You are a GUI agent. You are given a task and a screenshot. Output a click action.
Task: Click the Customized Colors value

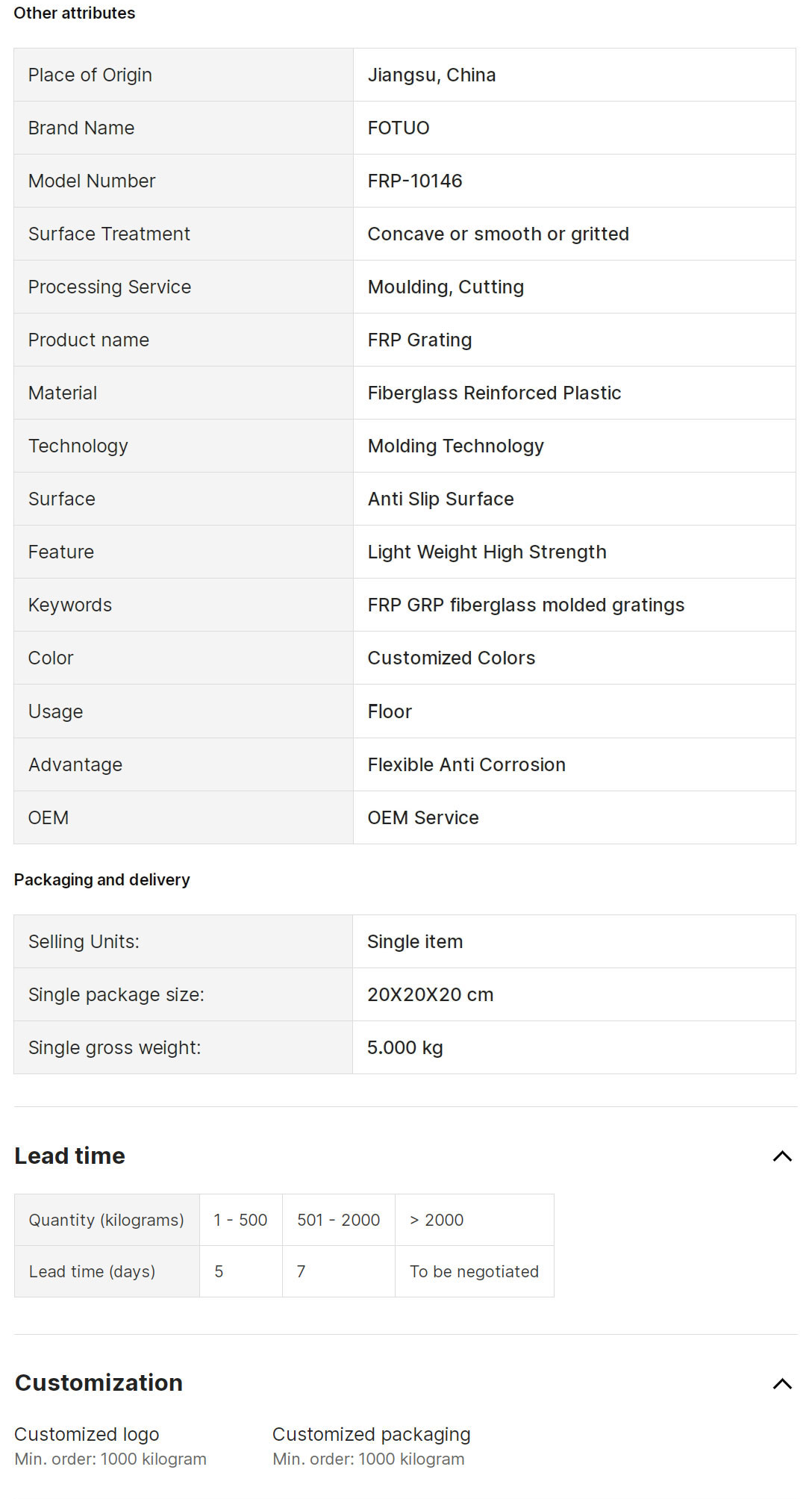pos(451,658)
